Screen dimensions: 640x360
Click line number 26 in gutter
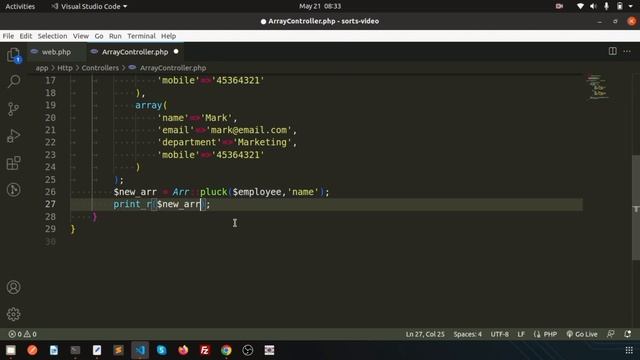[x=51, y=192]
